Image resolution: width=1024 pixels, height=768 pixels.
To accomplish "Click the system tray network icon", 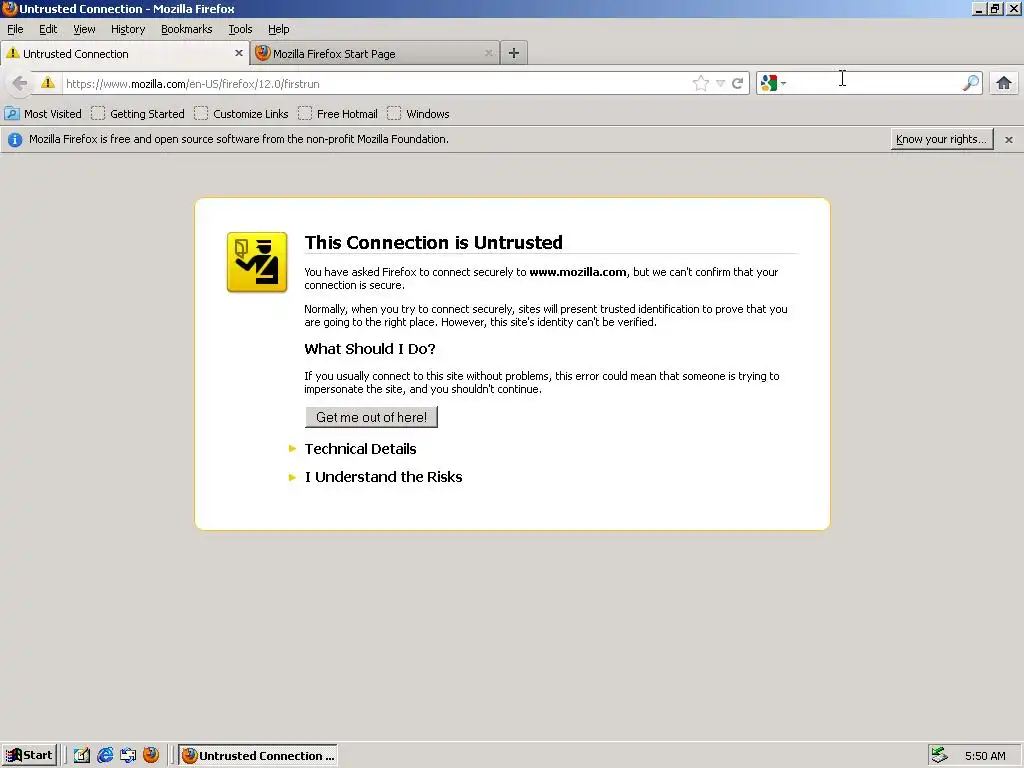I will coord(940,756).
